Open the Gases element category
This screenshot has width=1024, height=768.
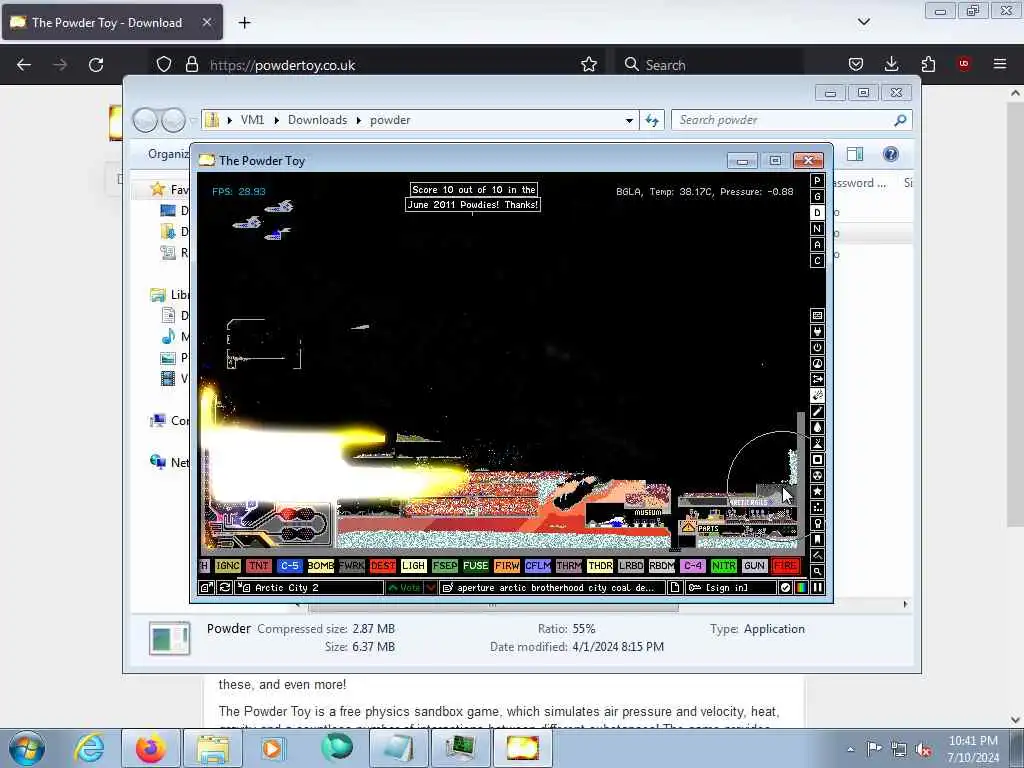pyautogui.click(x=817, y=411)
